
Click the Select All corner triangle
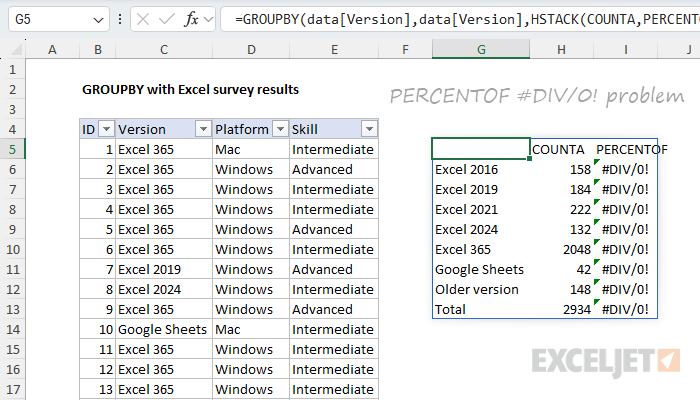[16, 50]
